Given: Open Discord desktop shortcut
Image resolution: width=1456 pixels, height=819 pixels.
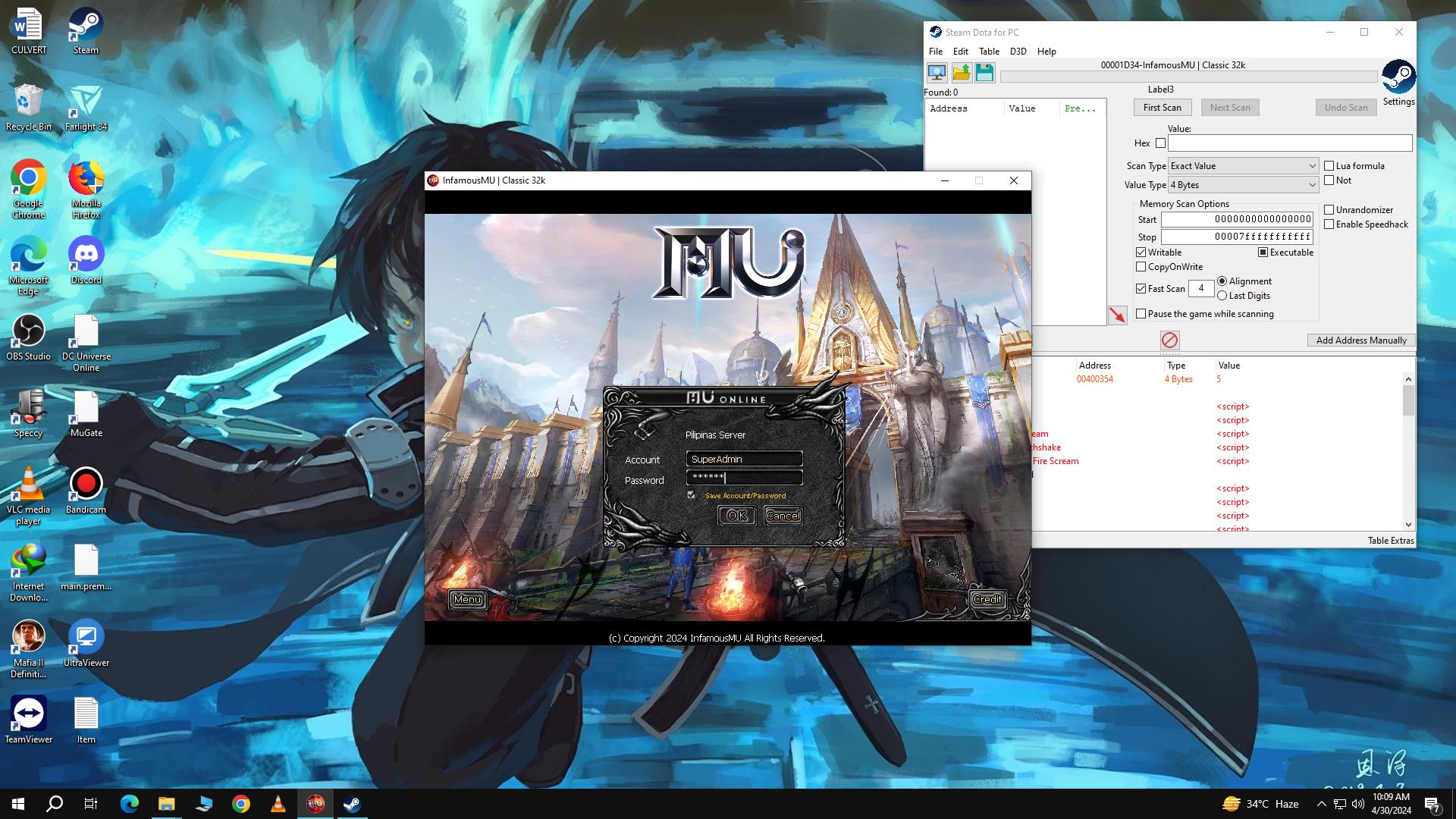Looking at the screenshot, I should point(86,260).
